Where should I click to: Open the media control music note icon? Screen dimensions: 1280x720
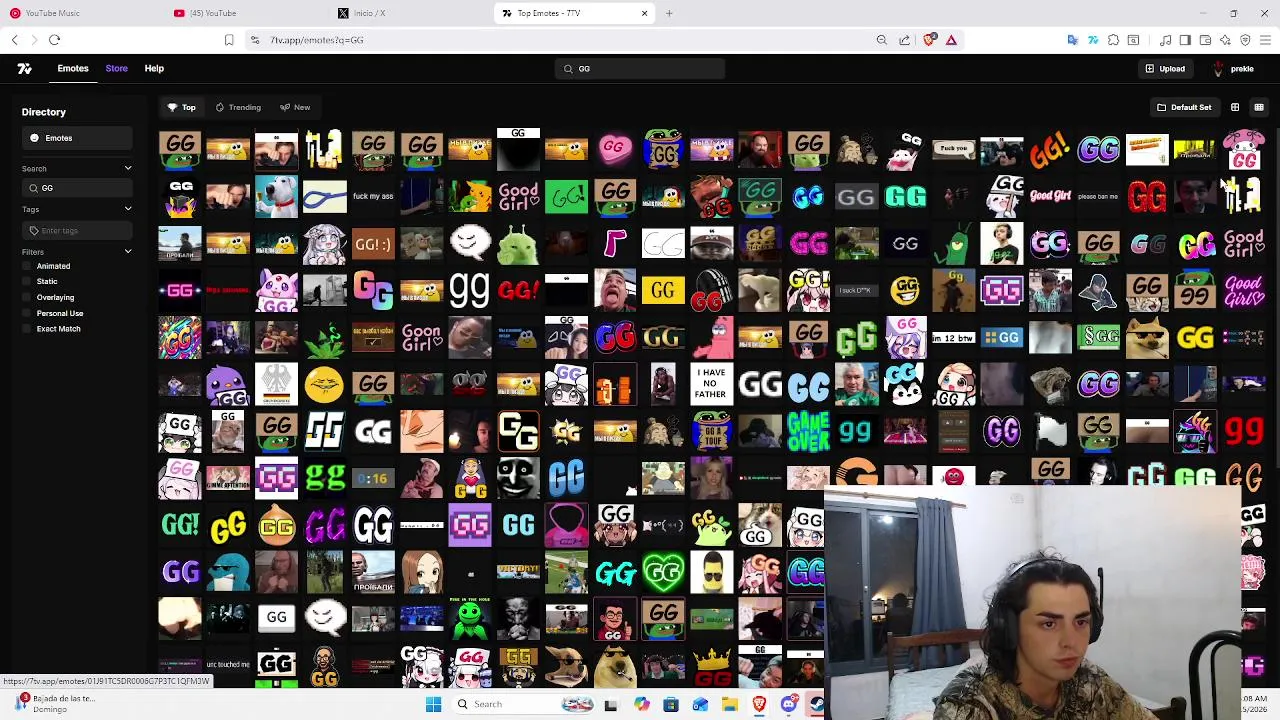[x=1166, y=40]
